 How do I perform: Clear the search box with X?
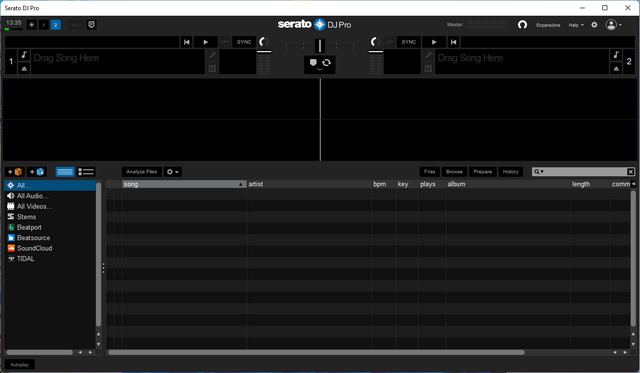point(630,172)
